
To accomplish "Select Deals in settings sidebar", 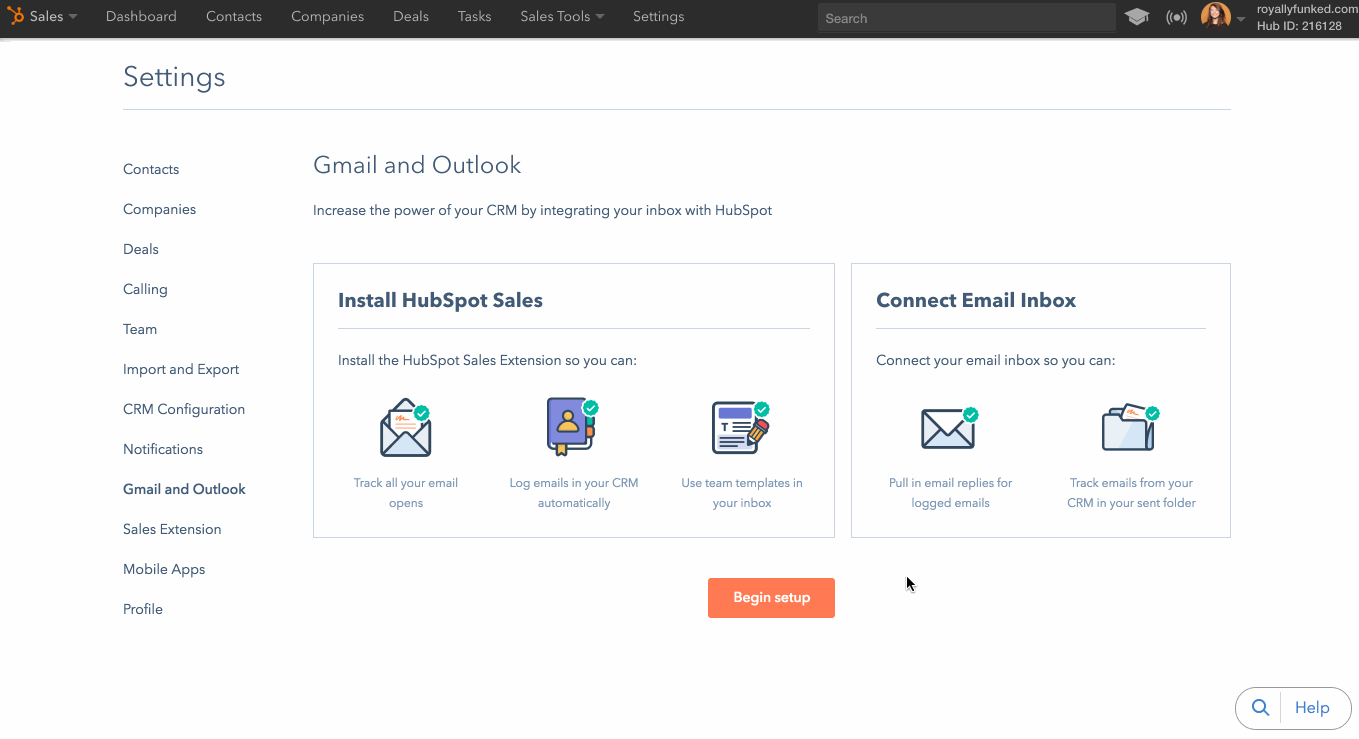I will tap(141, 249).
